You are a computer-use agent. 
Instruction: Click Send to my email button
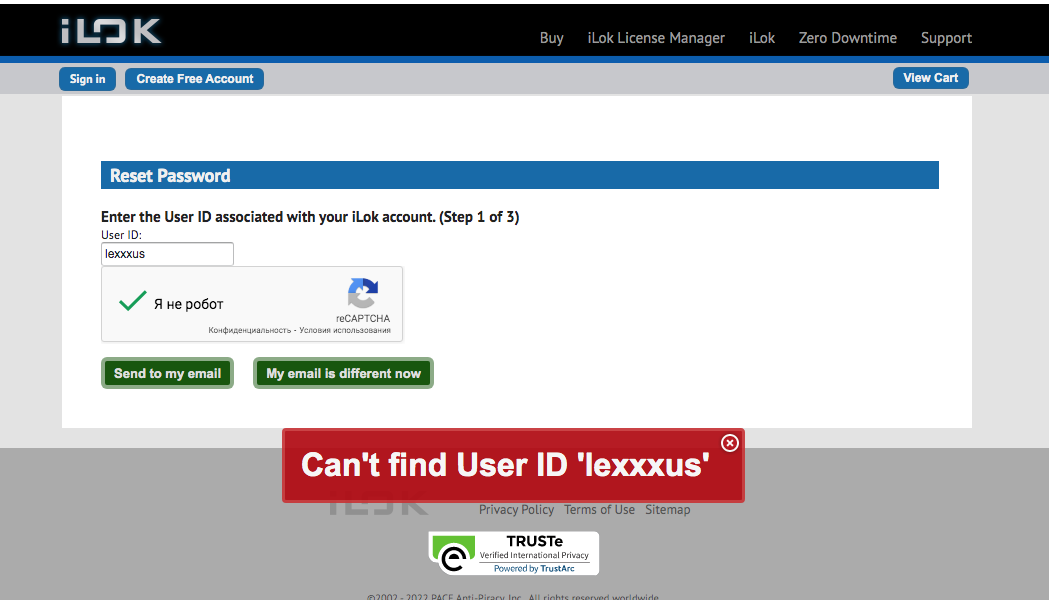[167, 373]
